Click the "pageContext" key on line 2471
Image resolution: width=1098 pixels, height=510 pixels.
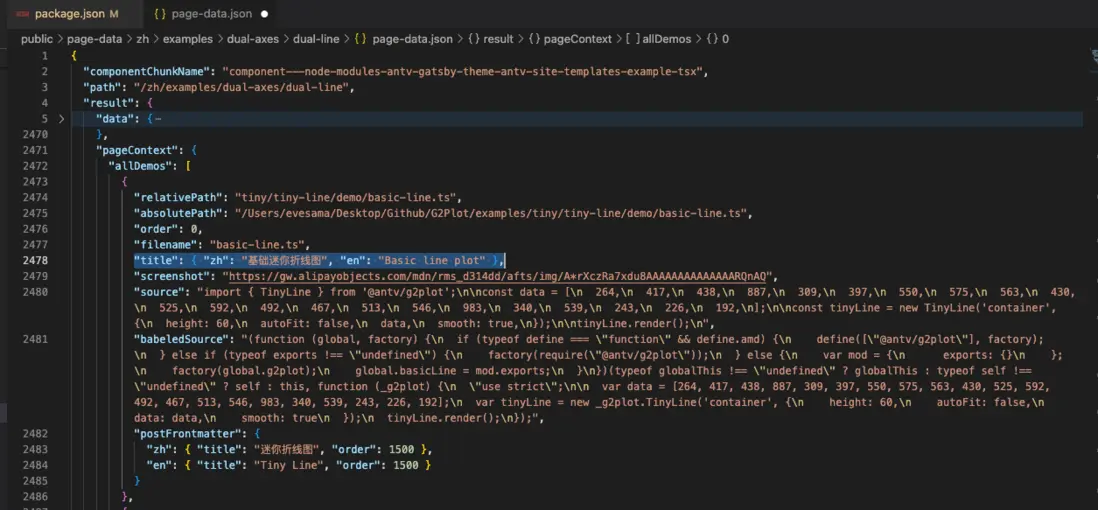[137, 150]
